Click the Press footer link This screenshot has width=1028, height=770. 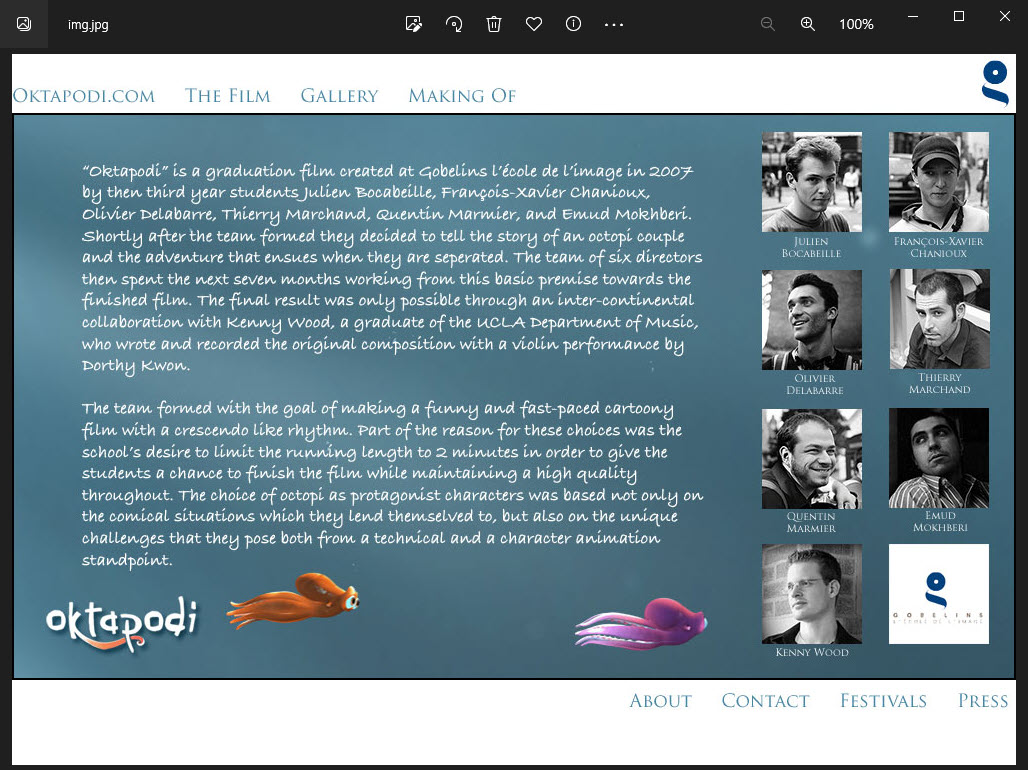coord(983,700)
